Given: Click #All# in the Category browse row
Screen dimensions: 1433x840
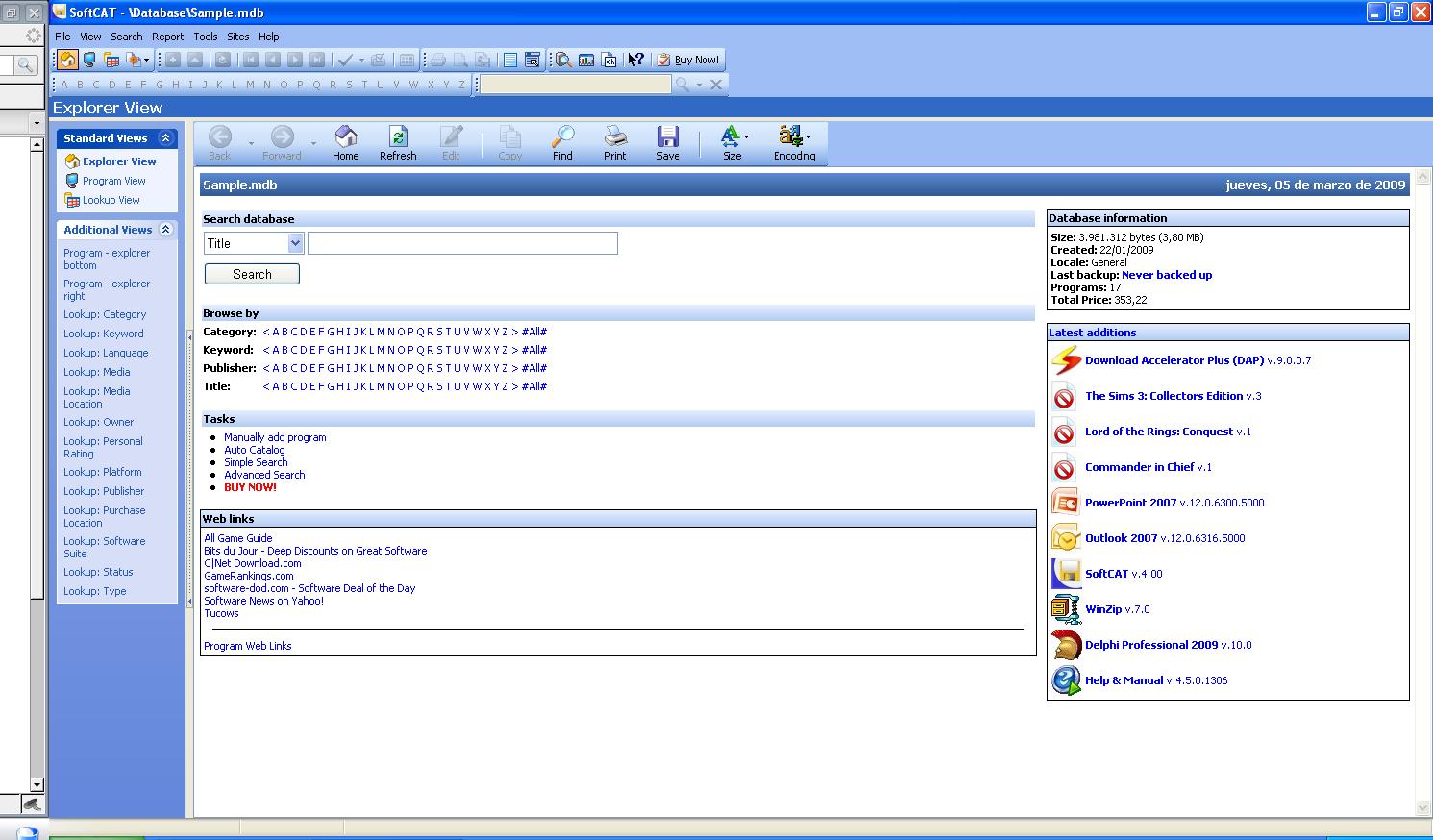Looking at the screenshot, I should tap(534, 332).
